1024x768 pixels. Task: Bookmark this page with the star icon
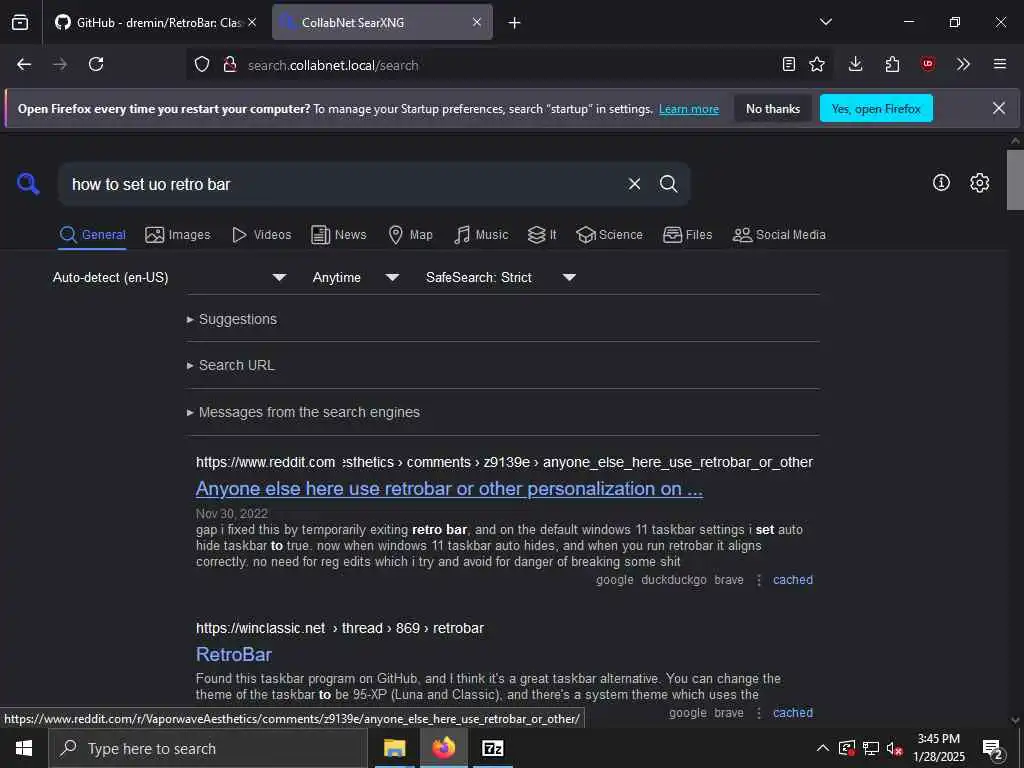coord(817,64)
